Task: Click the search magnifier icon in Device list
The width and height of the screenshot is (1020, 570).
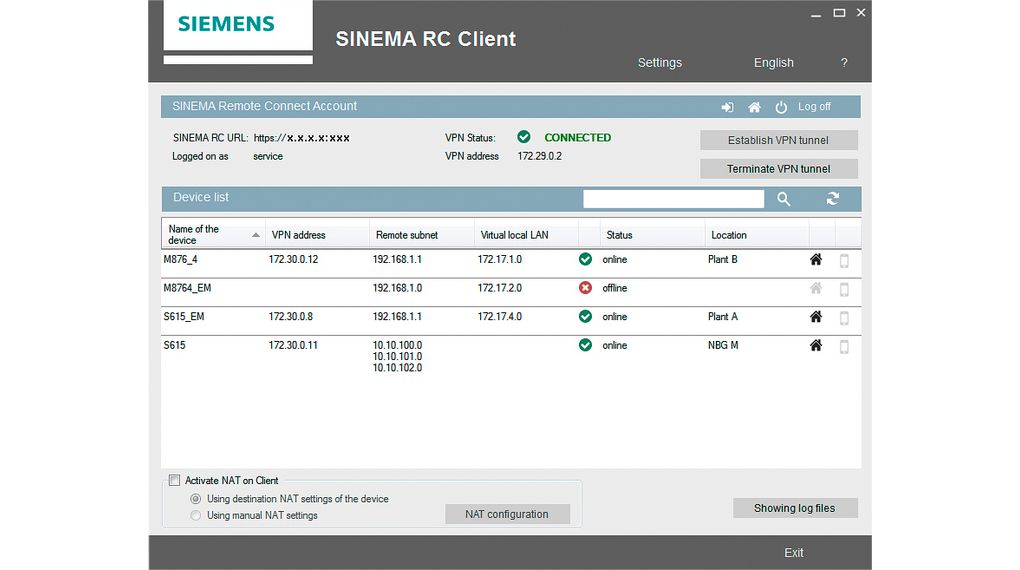Action: 783,199
